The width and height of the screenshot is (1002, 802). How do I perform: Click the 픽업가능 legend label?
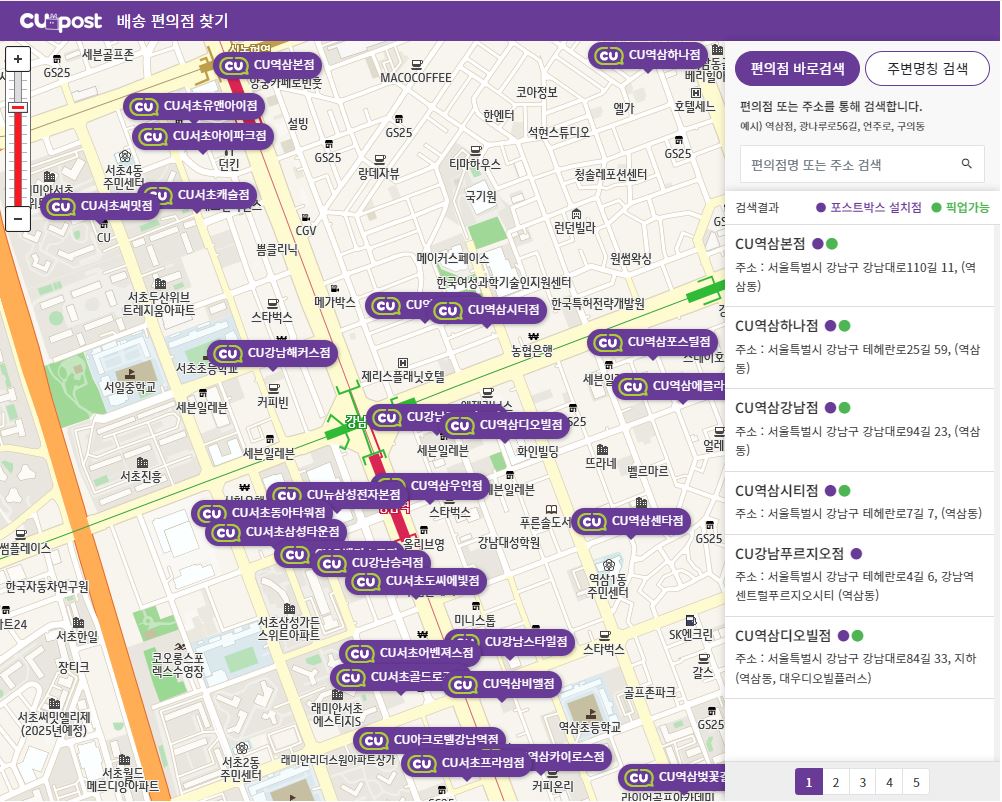tap(967, 208)
